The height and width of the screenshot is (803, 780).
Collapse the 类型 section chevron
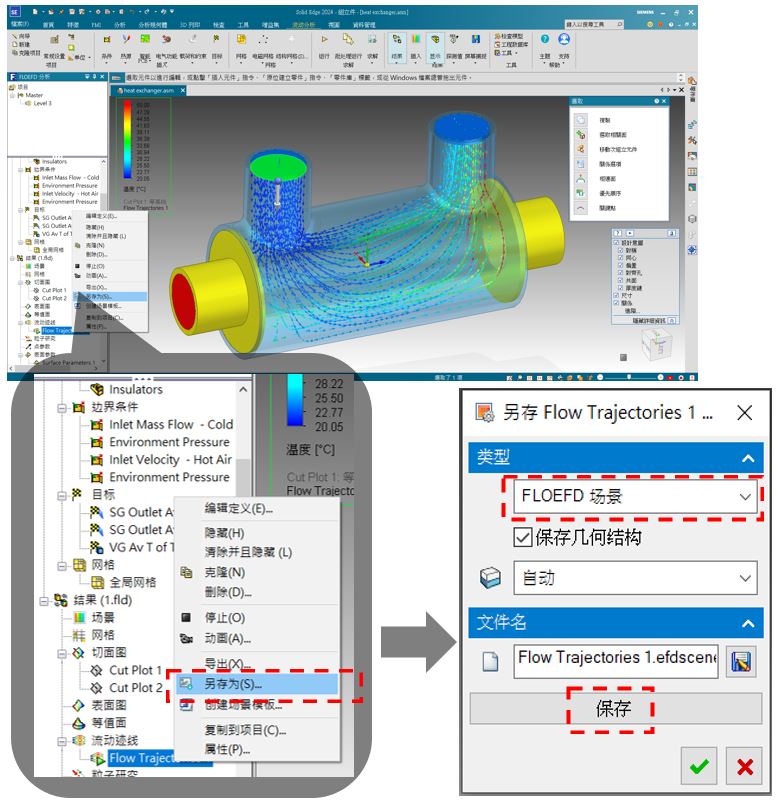point(748,458)
